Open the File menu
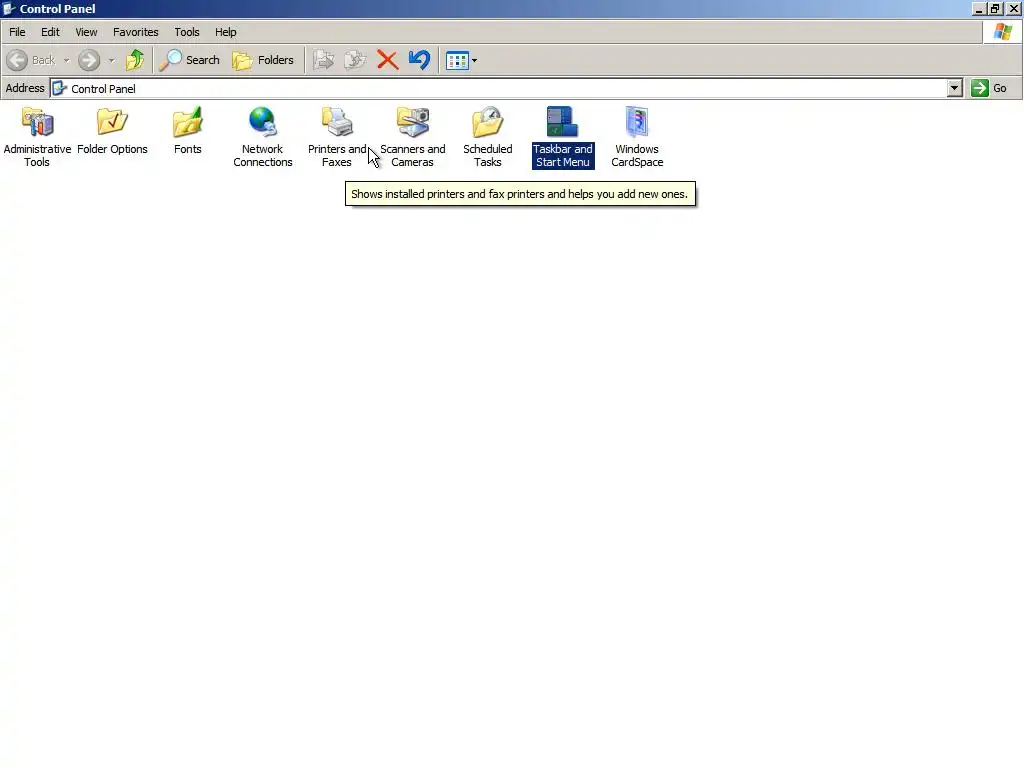Image resolution: width=1024 pixels, height=768 pixels. coord(17,32)
